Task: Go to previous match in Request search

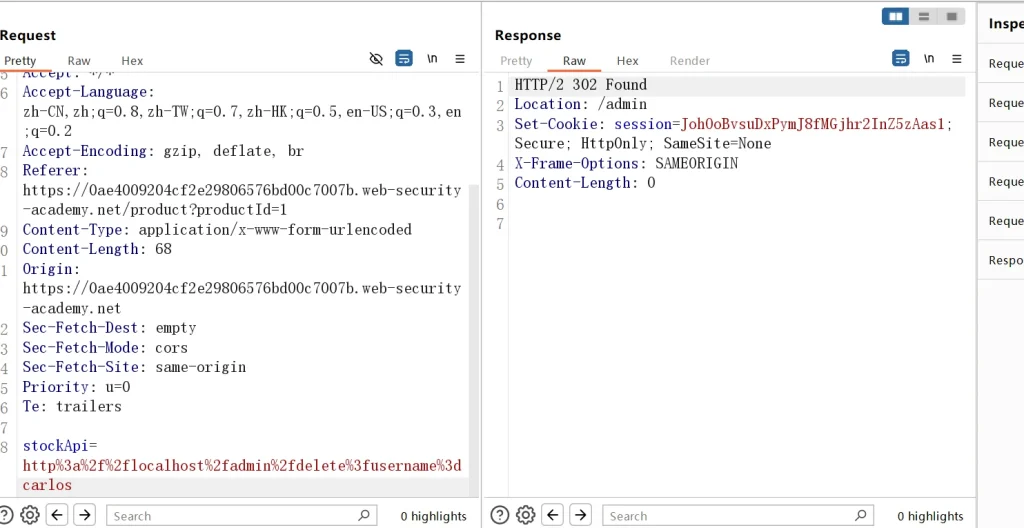Action: click(58, 515)
